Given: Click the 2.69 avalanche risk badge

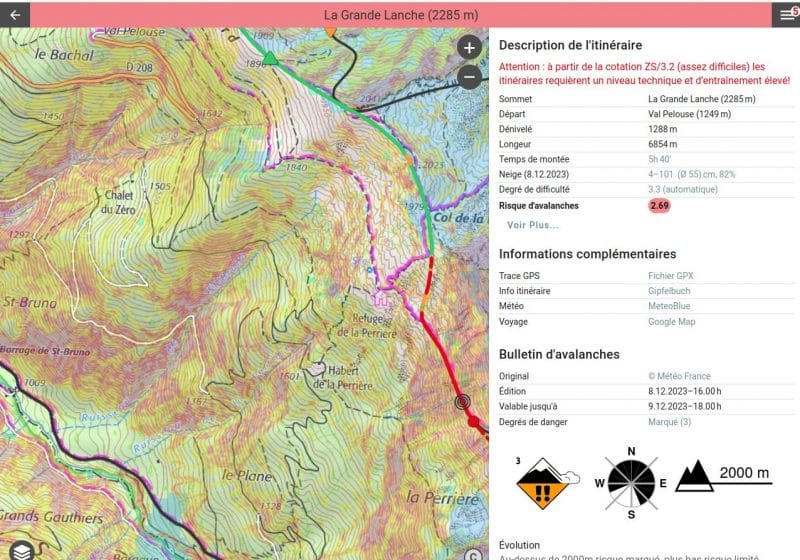Looking at the screenshot, I should pos(659,205).
